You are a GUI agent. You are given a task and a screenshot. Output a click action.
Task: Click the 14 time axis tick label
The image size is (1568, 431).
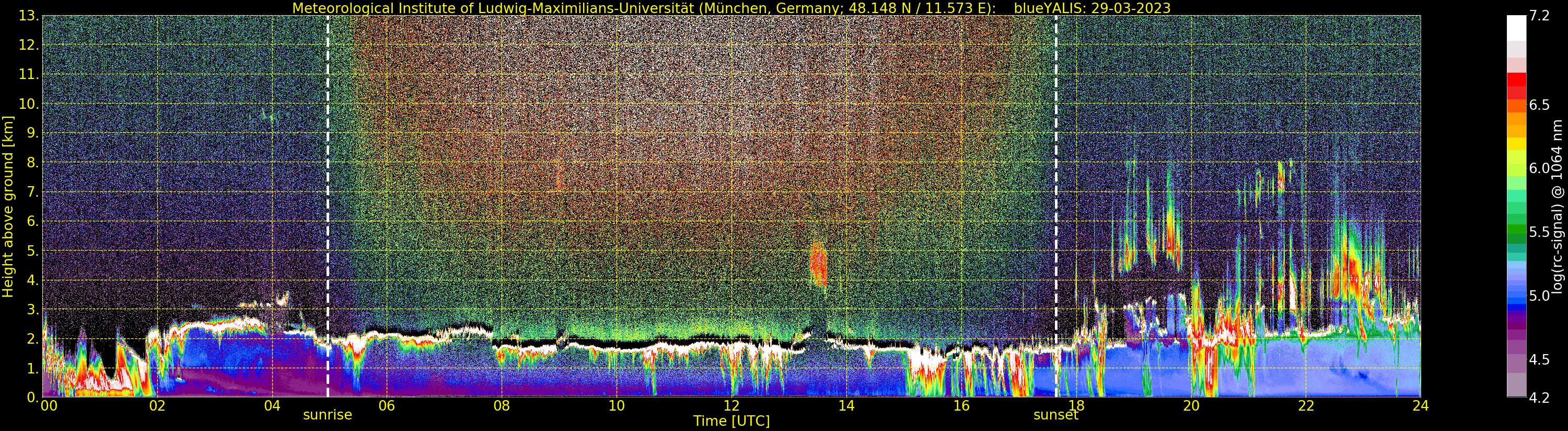(846, 406)
